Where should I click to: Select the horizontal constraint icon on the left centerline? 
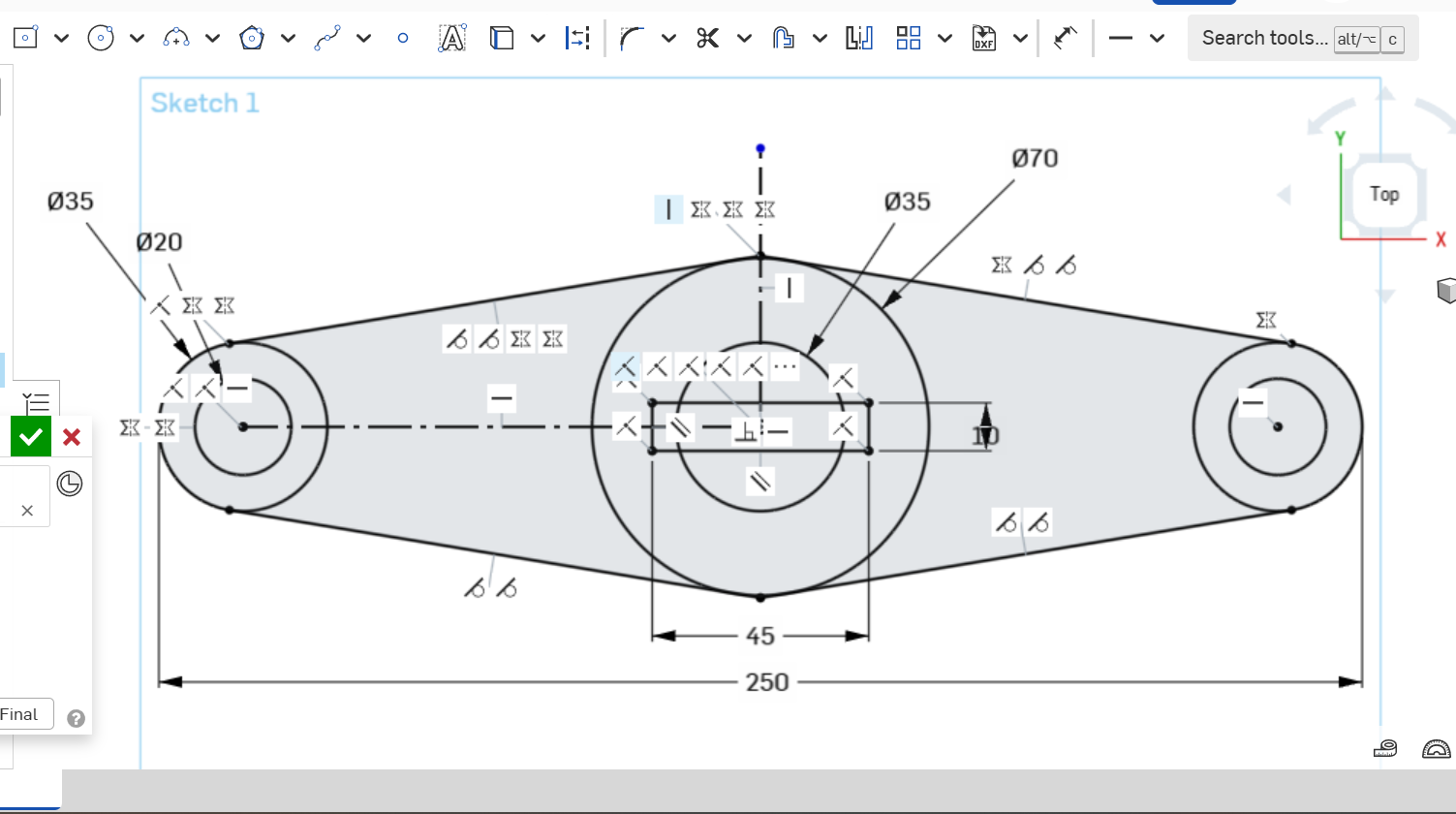point(502,398)
